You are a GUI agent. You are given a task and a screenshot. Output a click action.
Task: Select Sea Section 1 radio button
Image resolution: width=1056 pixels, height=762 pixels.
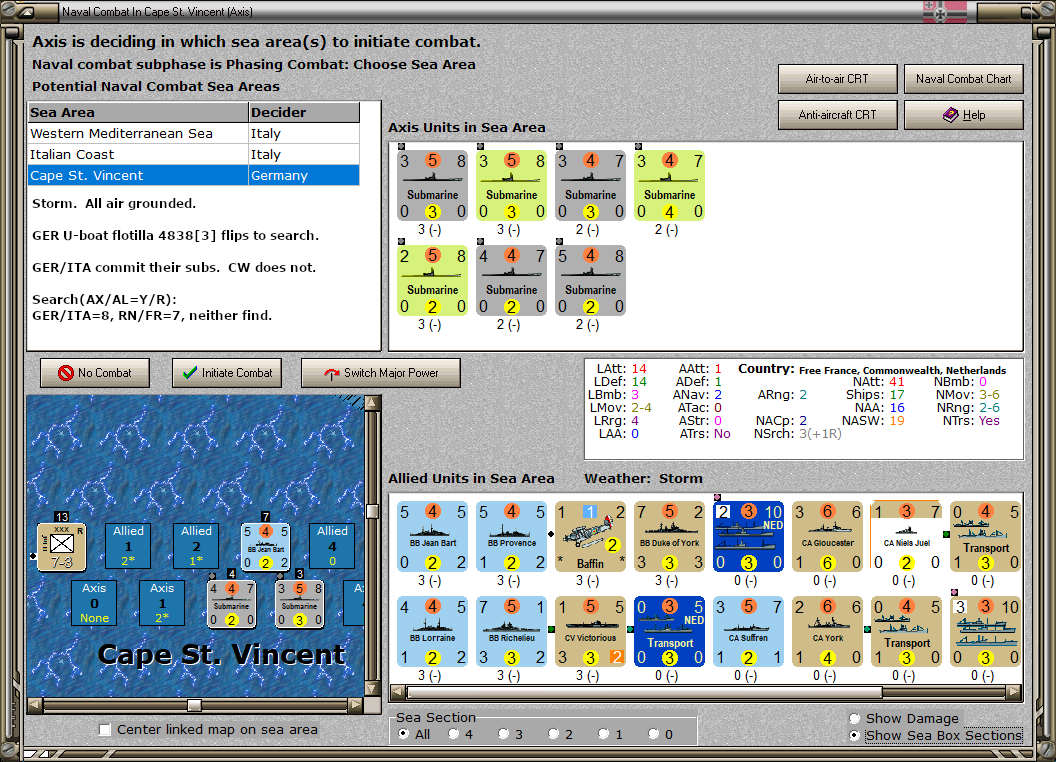click(x=603, y=734)
